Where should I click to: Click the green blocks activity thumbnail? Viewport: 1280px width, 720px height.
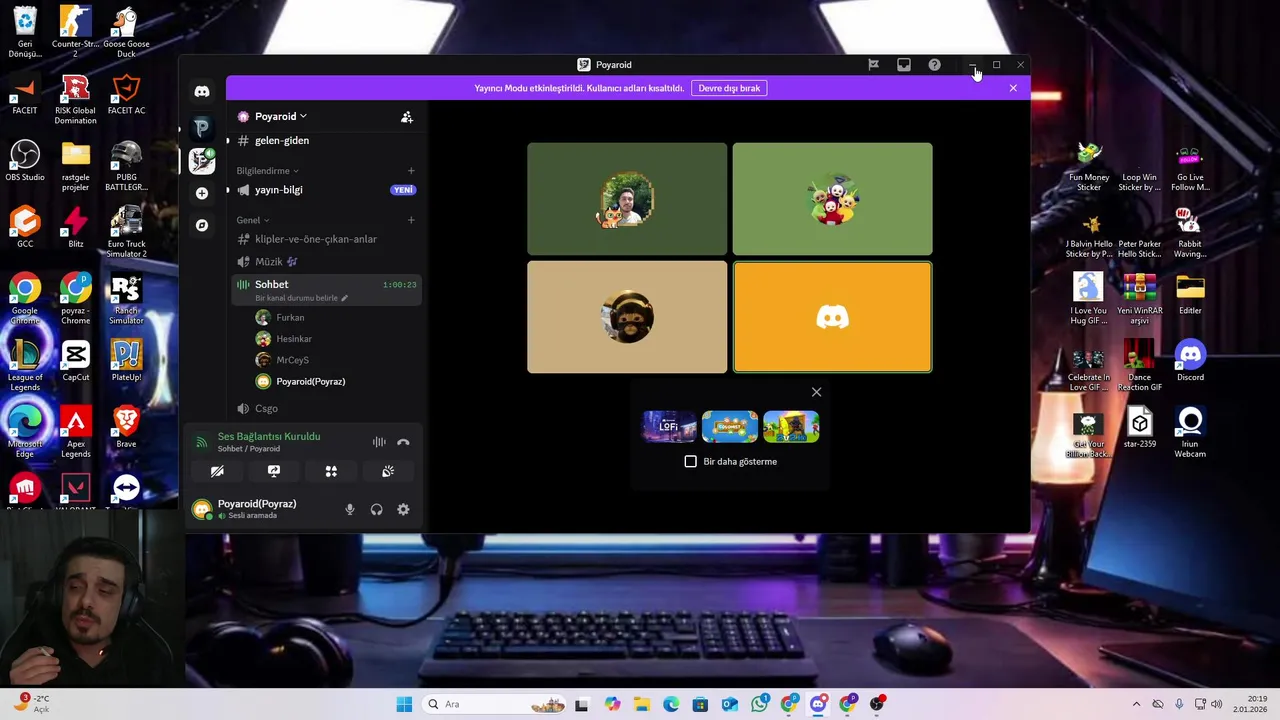coord(791,426)
